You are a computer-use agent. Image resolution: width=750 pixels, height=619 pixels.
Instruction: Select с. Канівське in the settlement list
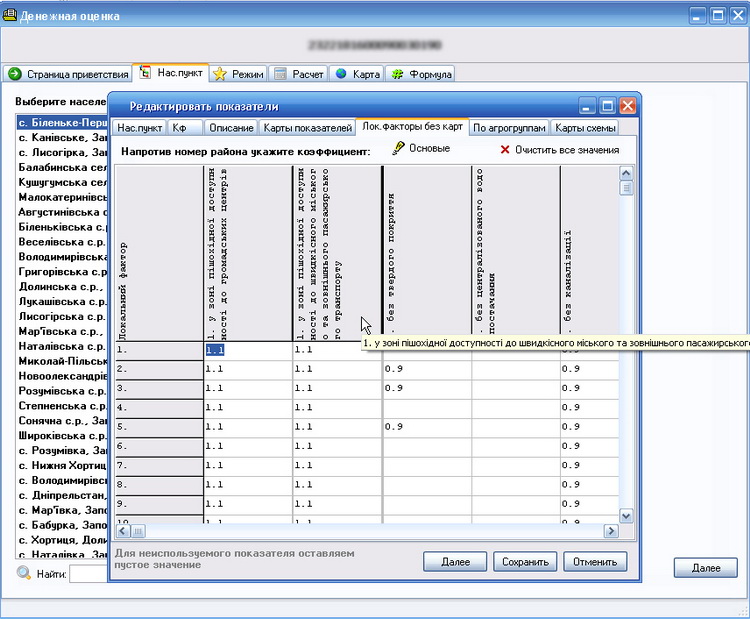point(62,137)
